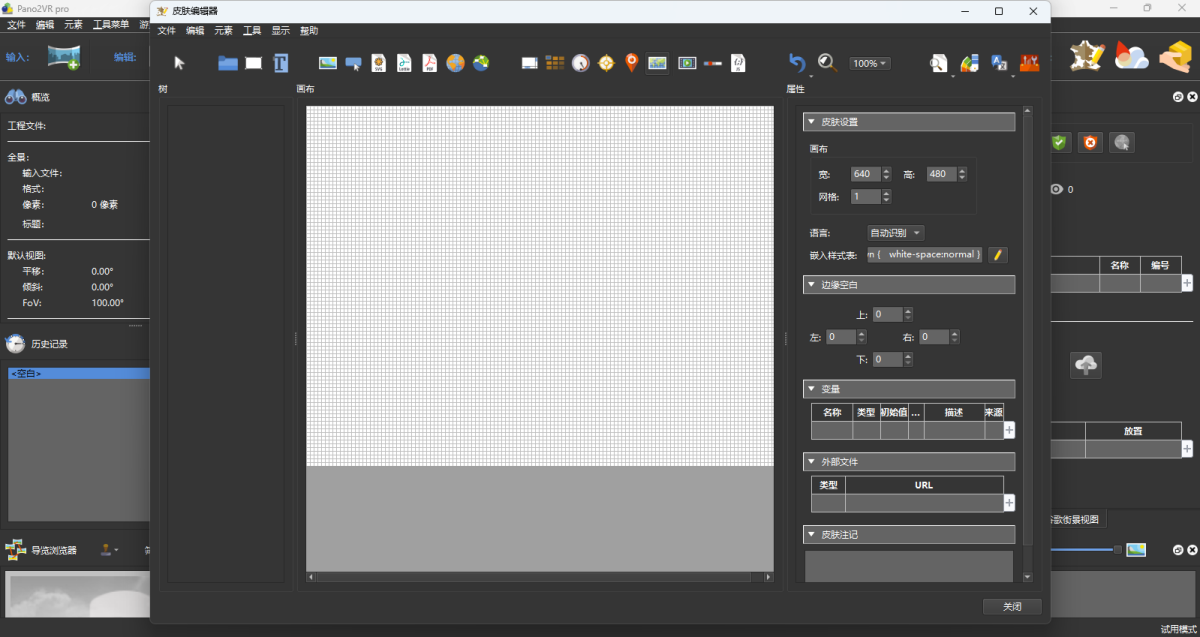Add a seekbar element
Viewport: 1200px width, 637px height.
[712, 63]
